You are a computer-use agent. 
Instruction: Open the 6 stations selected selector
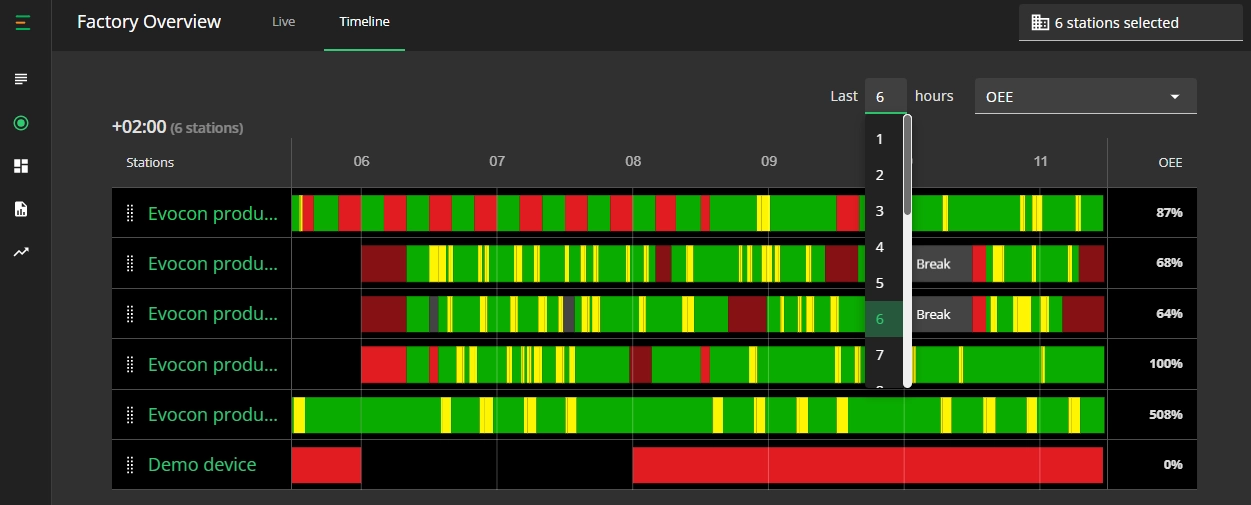[x=1130, y=23]
